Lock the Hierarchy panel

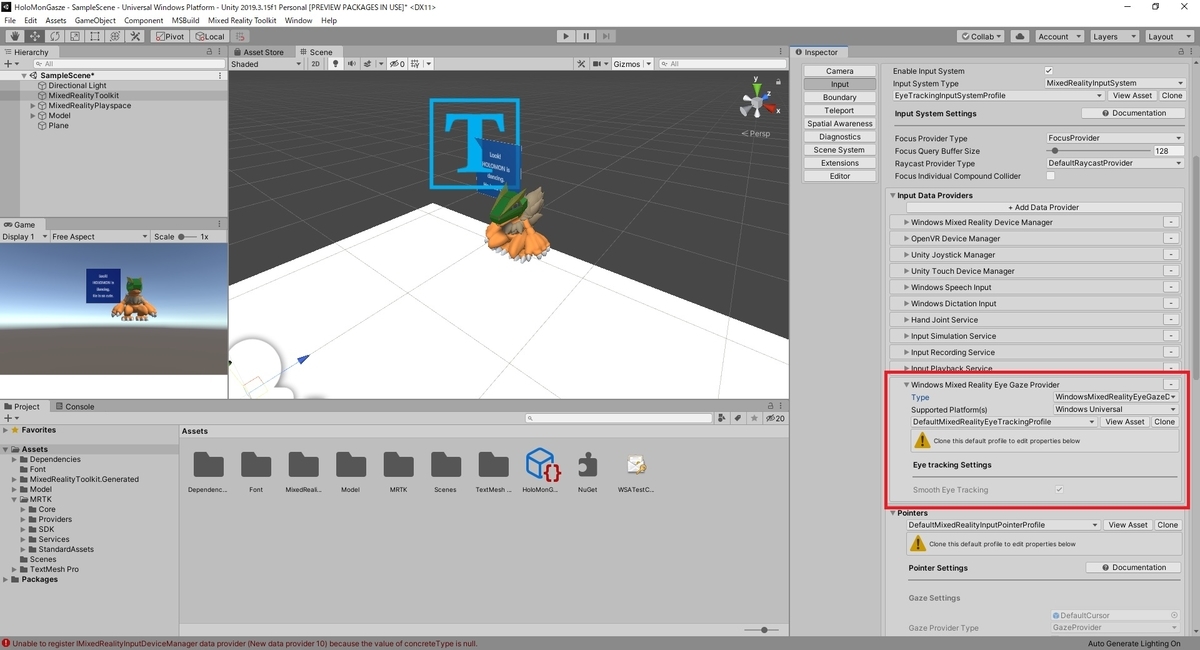(209, 52)
